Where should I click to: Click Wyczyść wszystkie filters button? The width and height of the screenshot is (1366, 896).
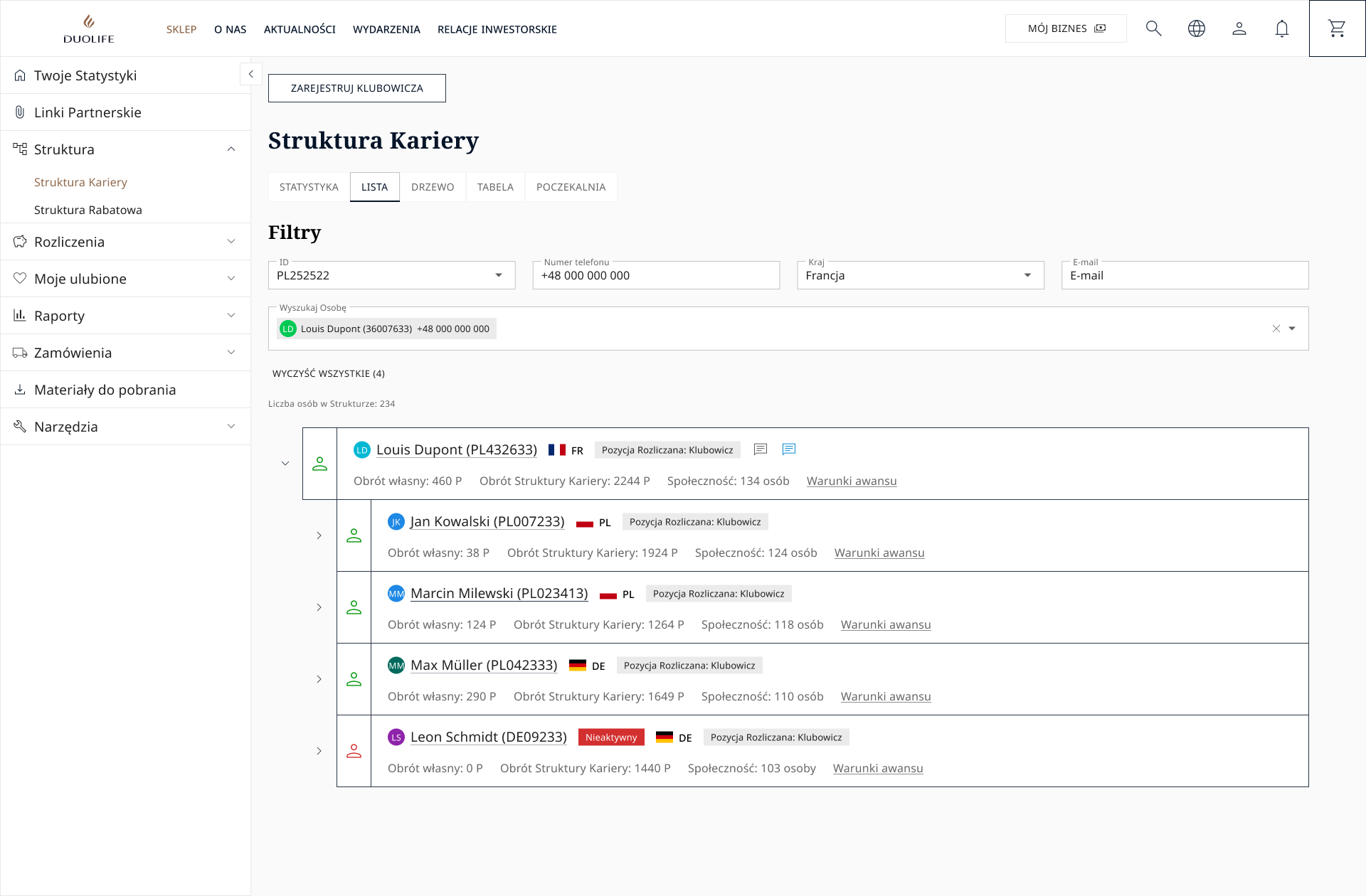(x=328, y=373)
